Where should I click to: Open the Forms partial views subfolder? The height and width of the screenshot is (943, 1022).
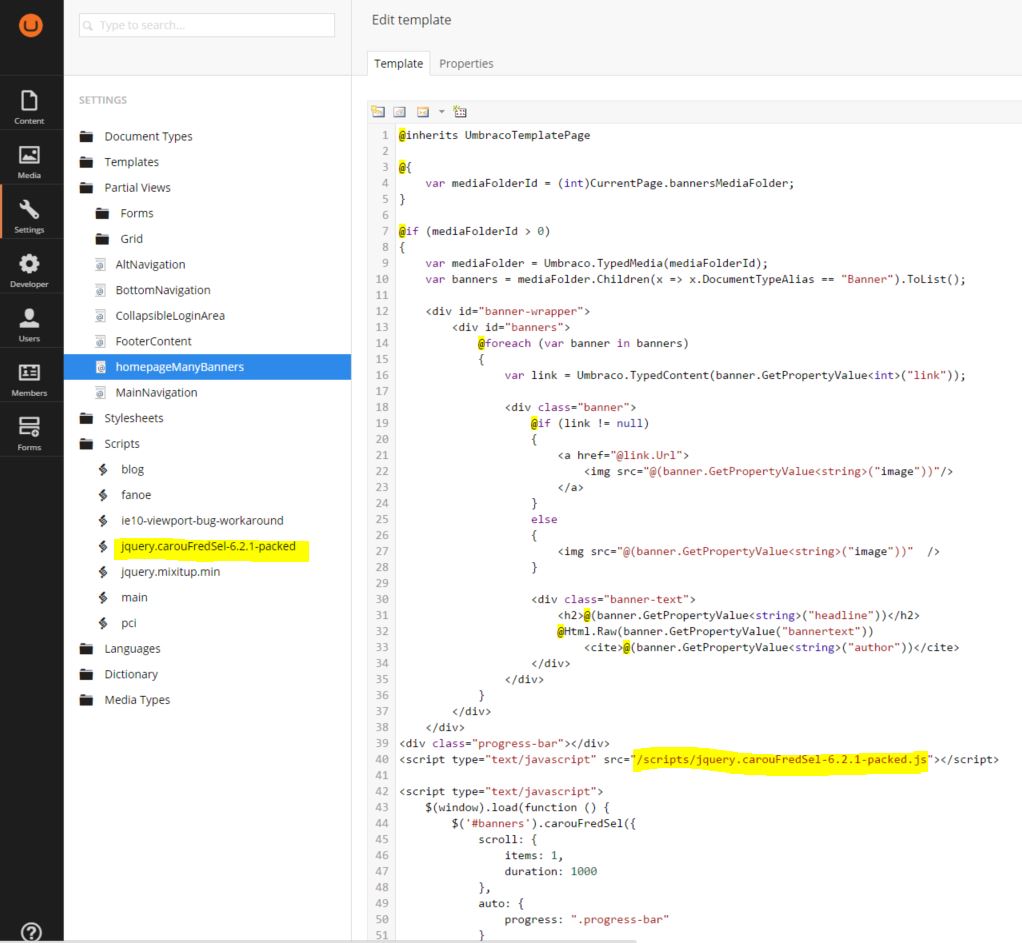[137, 213]
